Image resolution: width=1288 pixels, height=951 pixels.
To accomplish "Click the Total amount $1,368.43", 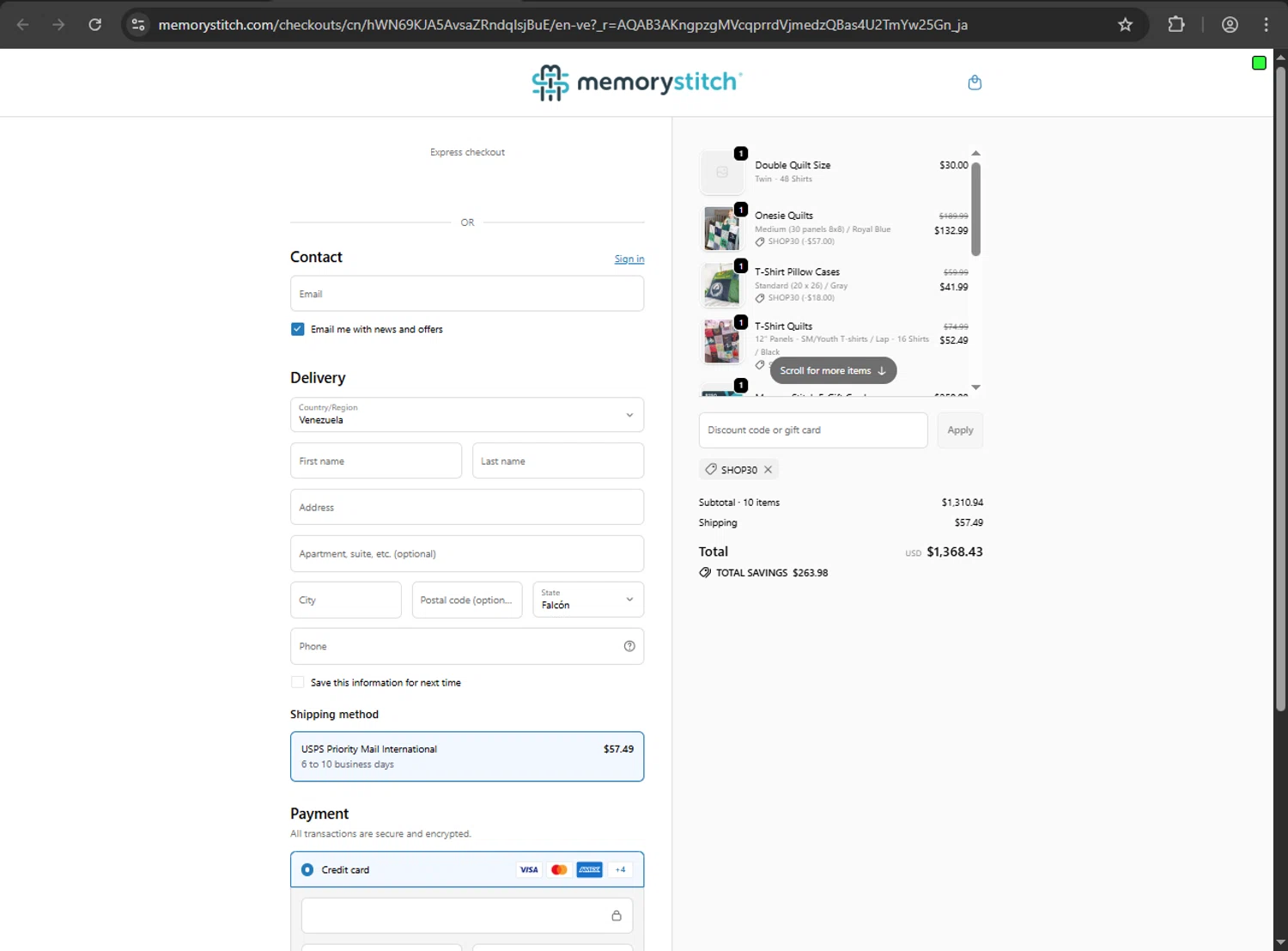I will pos(955,552).
